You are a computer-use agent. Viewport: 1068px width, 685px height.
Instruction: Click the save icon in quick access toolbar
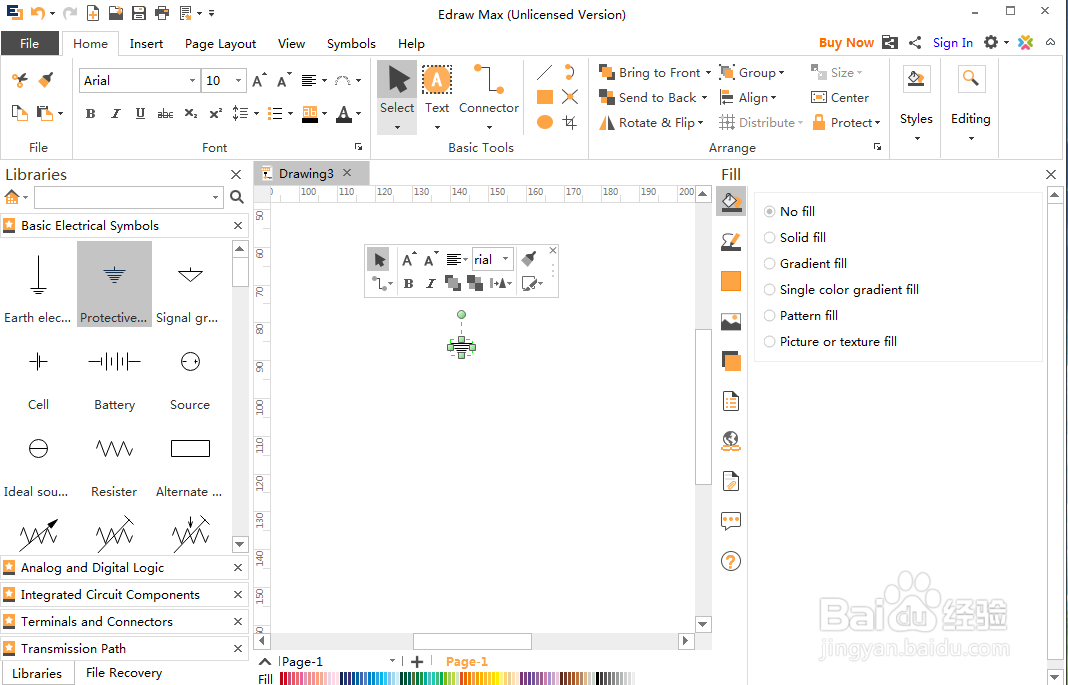pyautogui.click(x=138, y=13)
